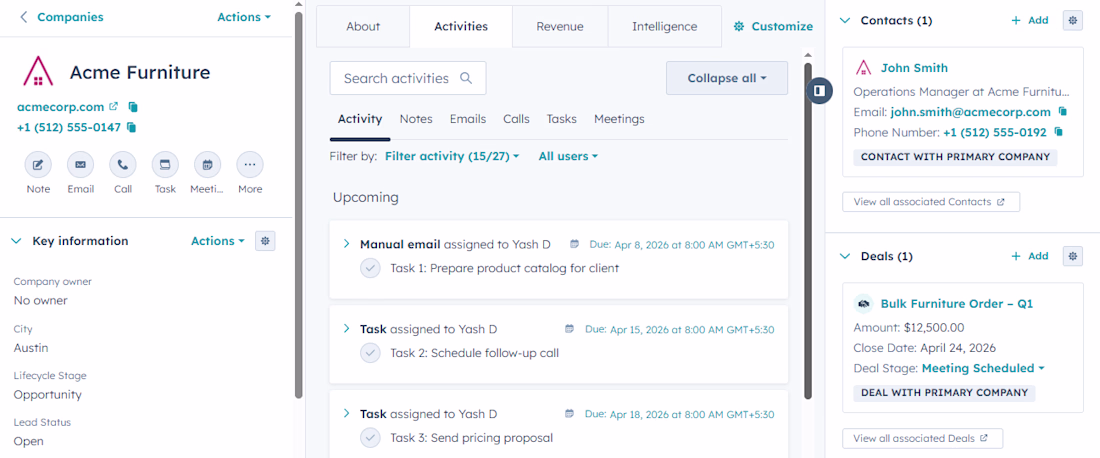Mark Task 3 pricing proposal complete

coord(371,437)
